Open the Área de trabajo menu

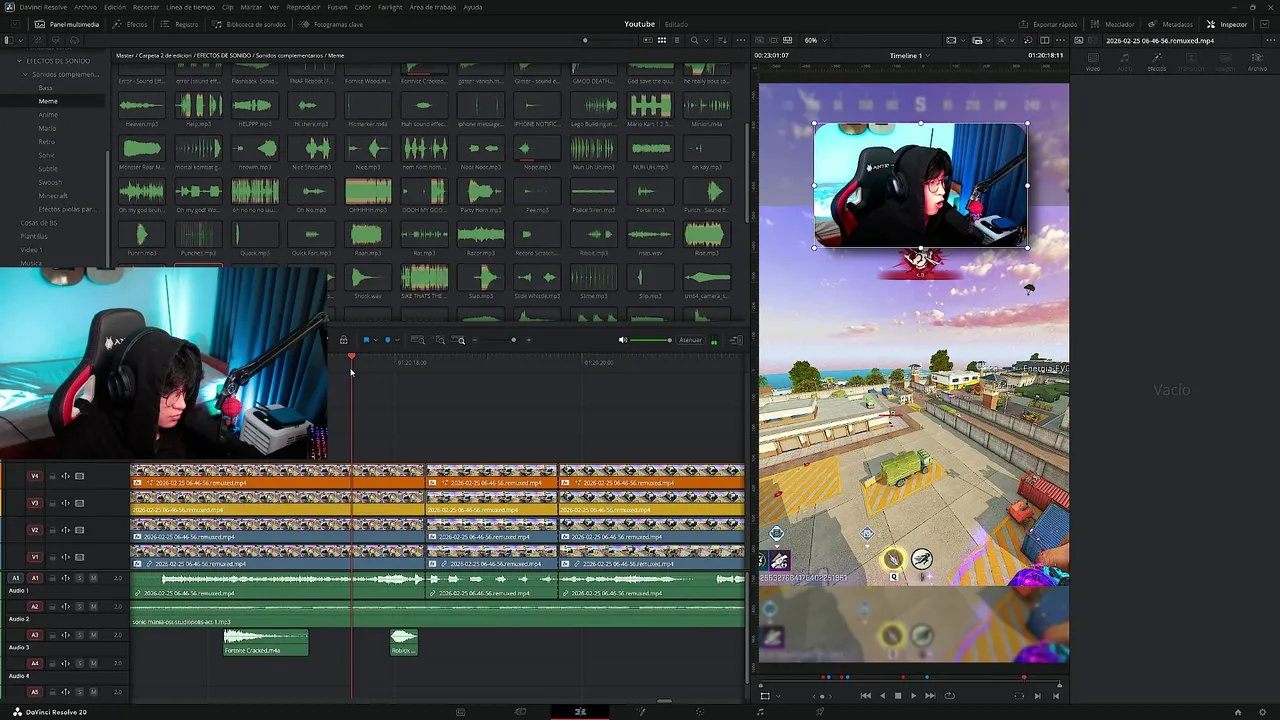(x=433, y=7)
